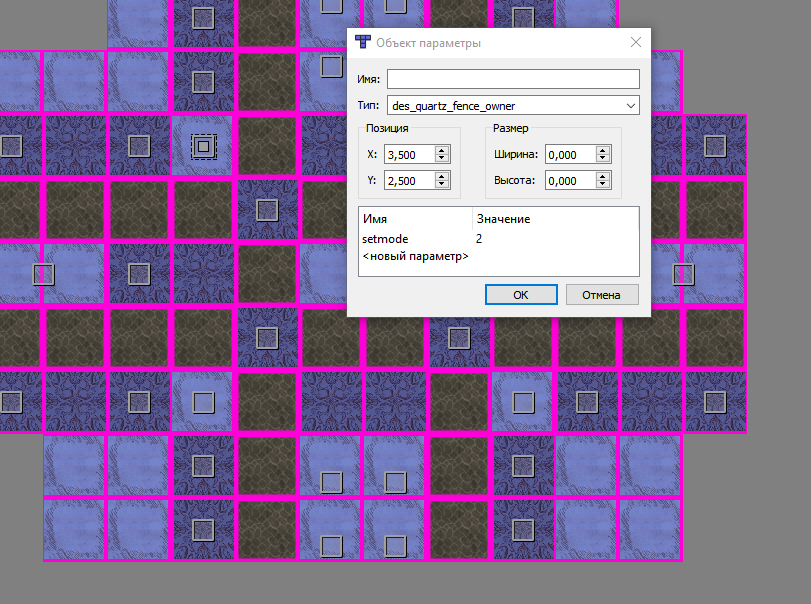
Task: Close the Объект параметры dialog
Action: tap(635, 43)
